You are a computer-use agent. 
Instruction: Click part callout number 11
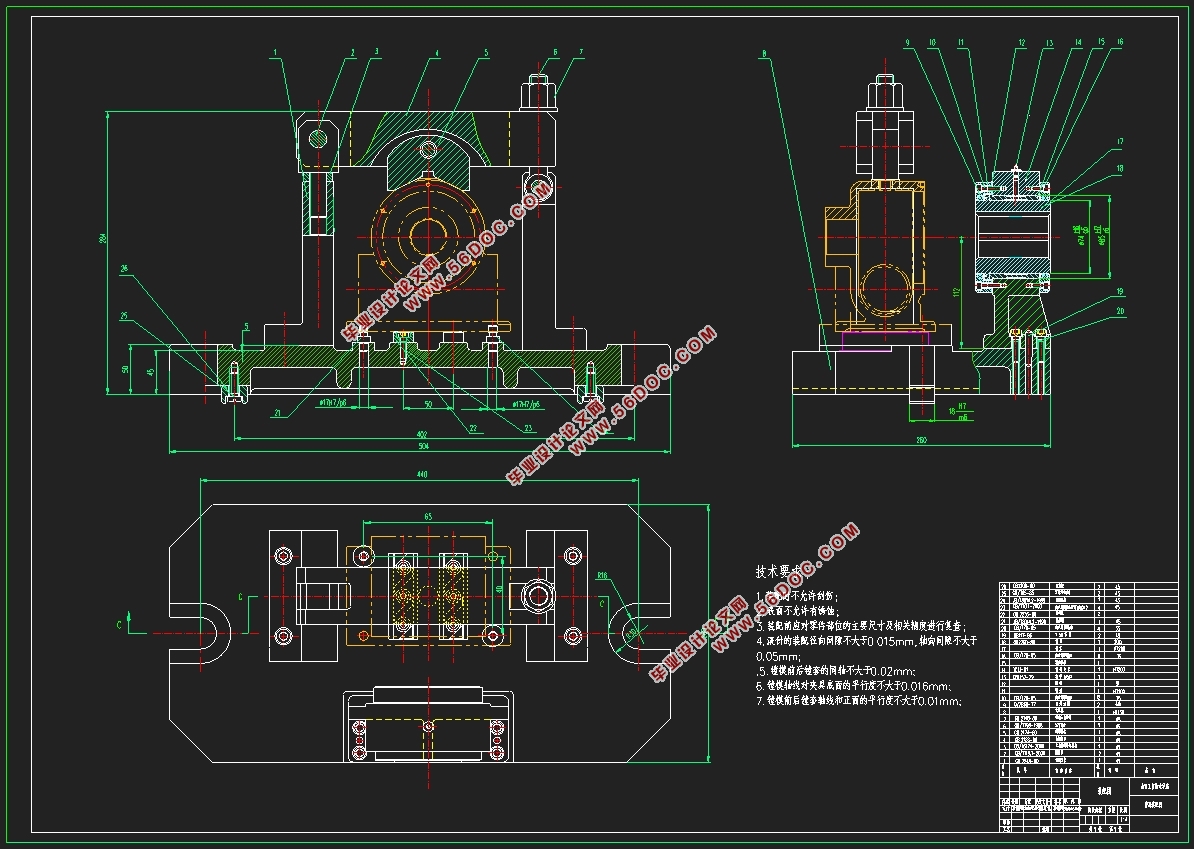point(961,43)
